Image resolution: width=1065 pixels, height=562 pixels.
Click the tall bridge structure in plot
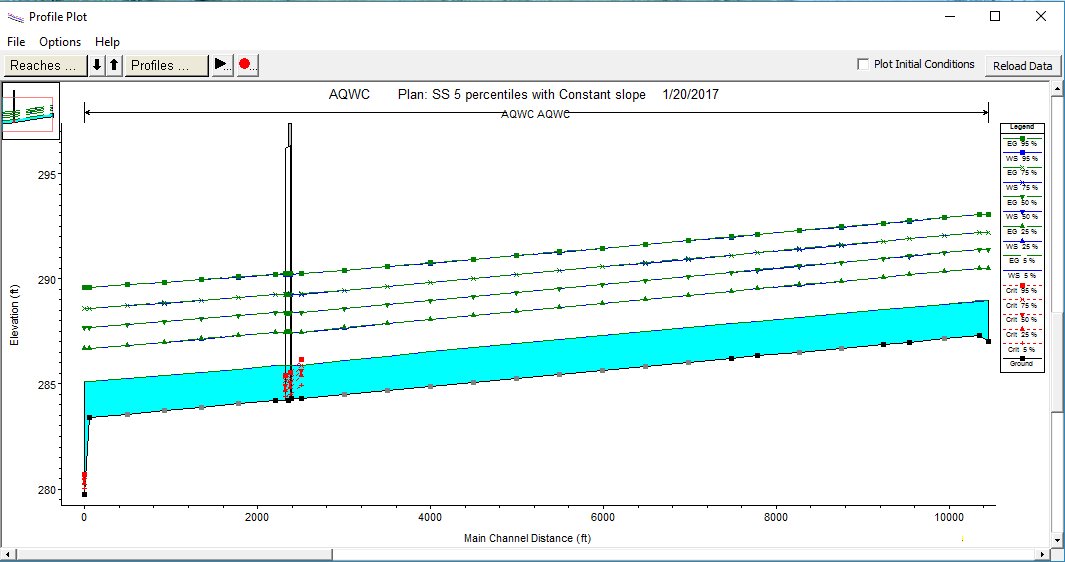click(x=289, y=262)
